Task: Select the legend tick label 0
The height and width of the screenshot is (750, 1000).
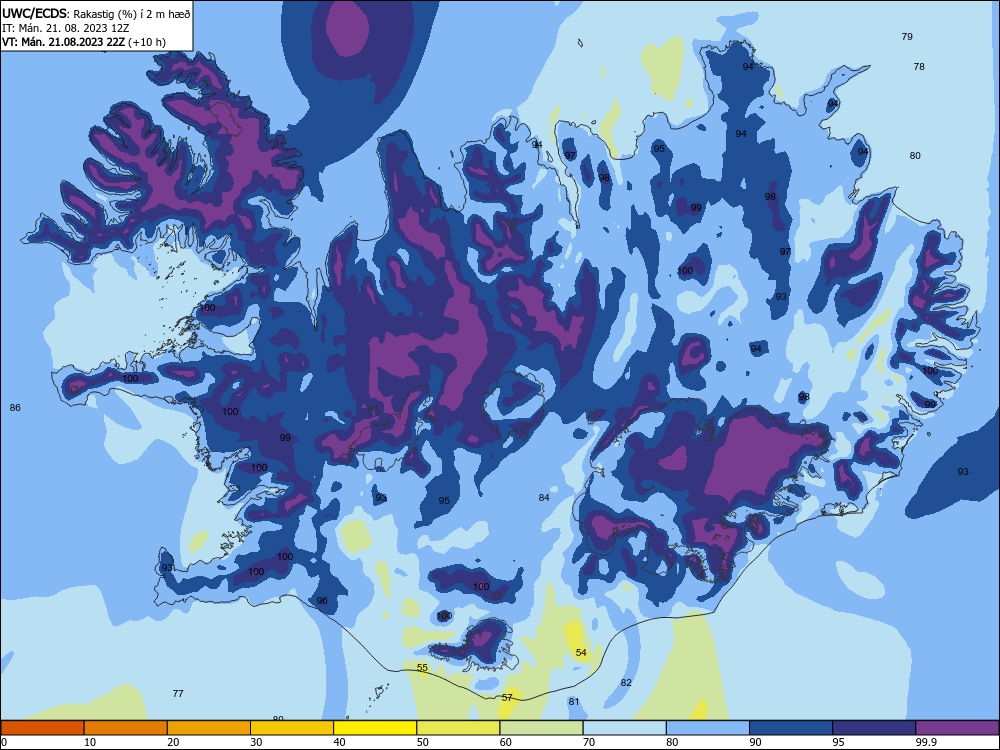Action: 4,742
